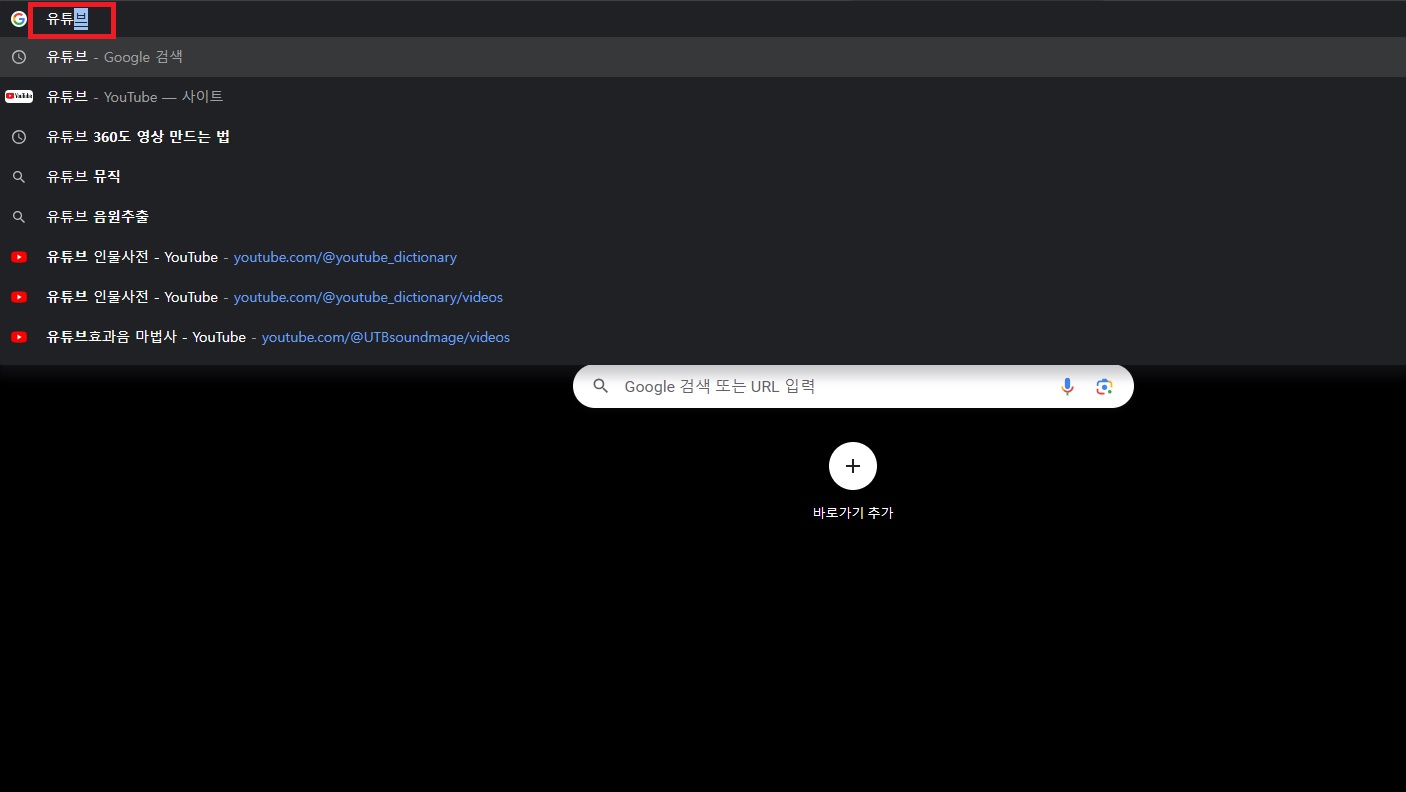
Task: Click the history clock icon beside 유튜브 360도 영상
Action: pos(18,137)
